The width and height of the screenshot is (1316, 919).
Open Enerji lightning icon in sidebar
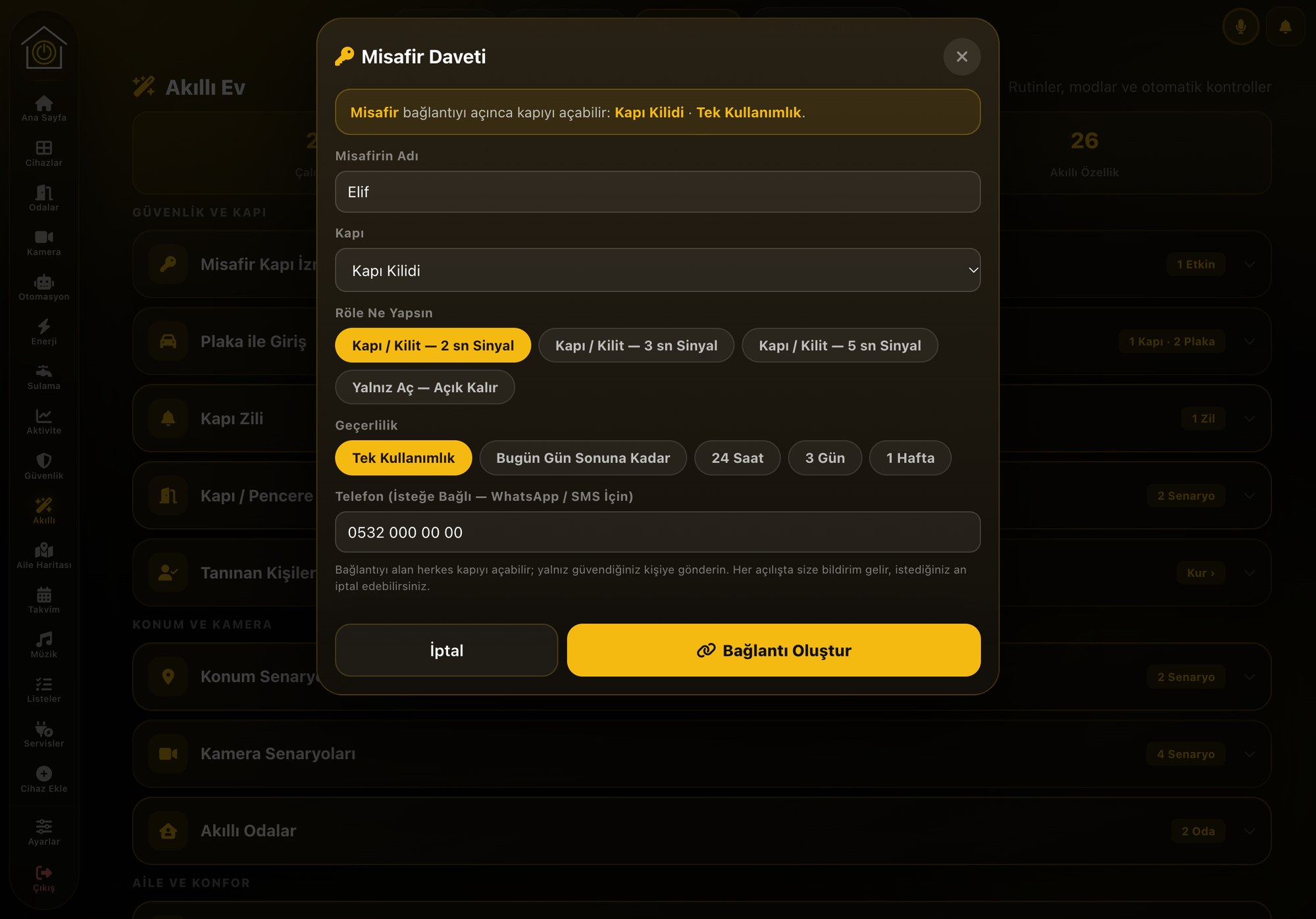[43, 326]
